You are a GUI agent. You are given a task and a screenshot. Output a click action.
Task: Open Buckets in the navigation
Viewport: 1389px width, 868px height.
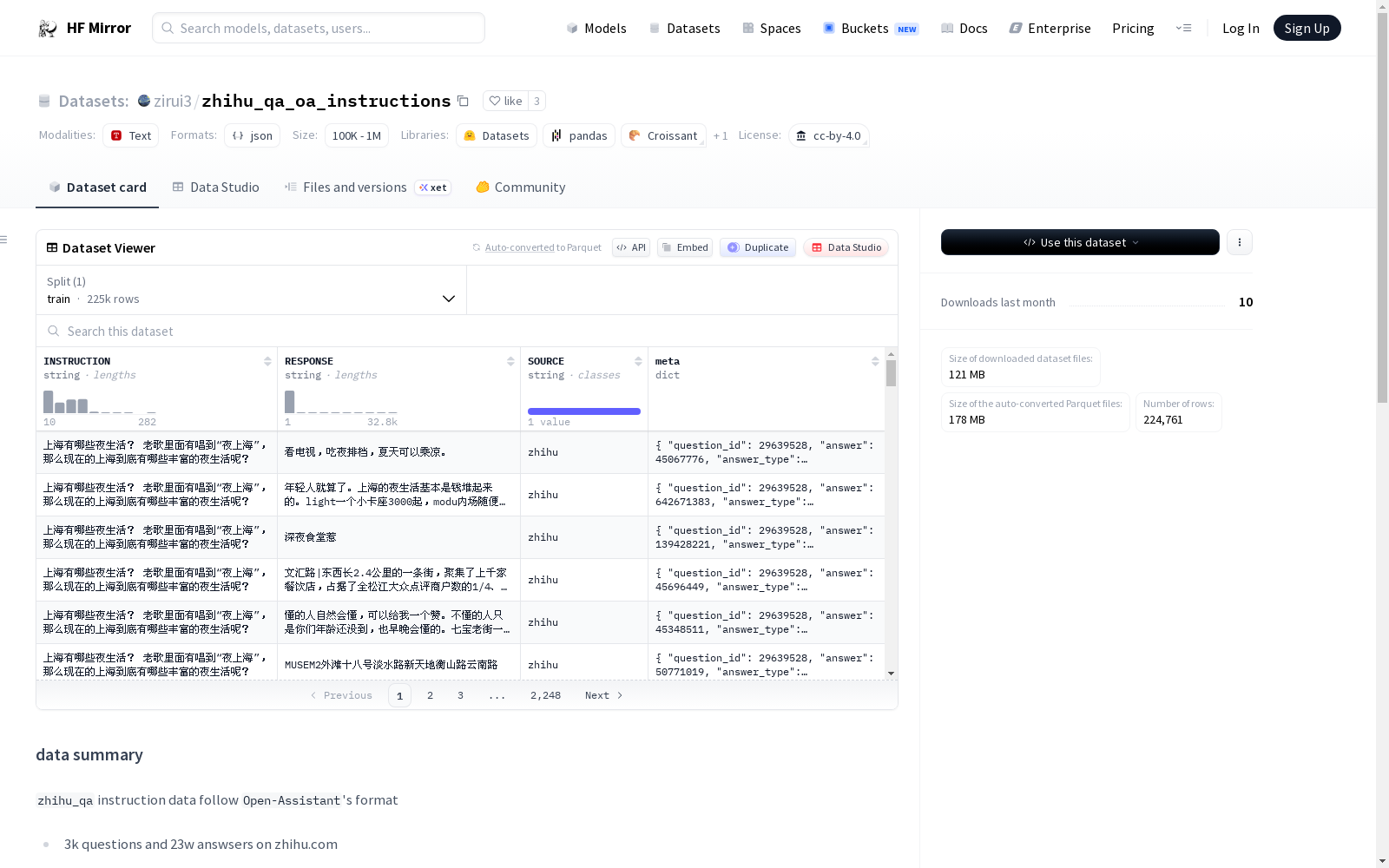871,28
